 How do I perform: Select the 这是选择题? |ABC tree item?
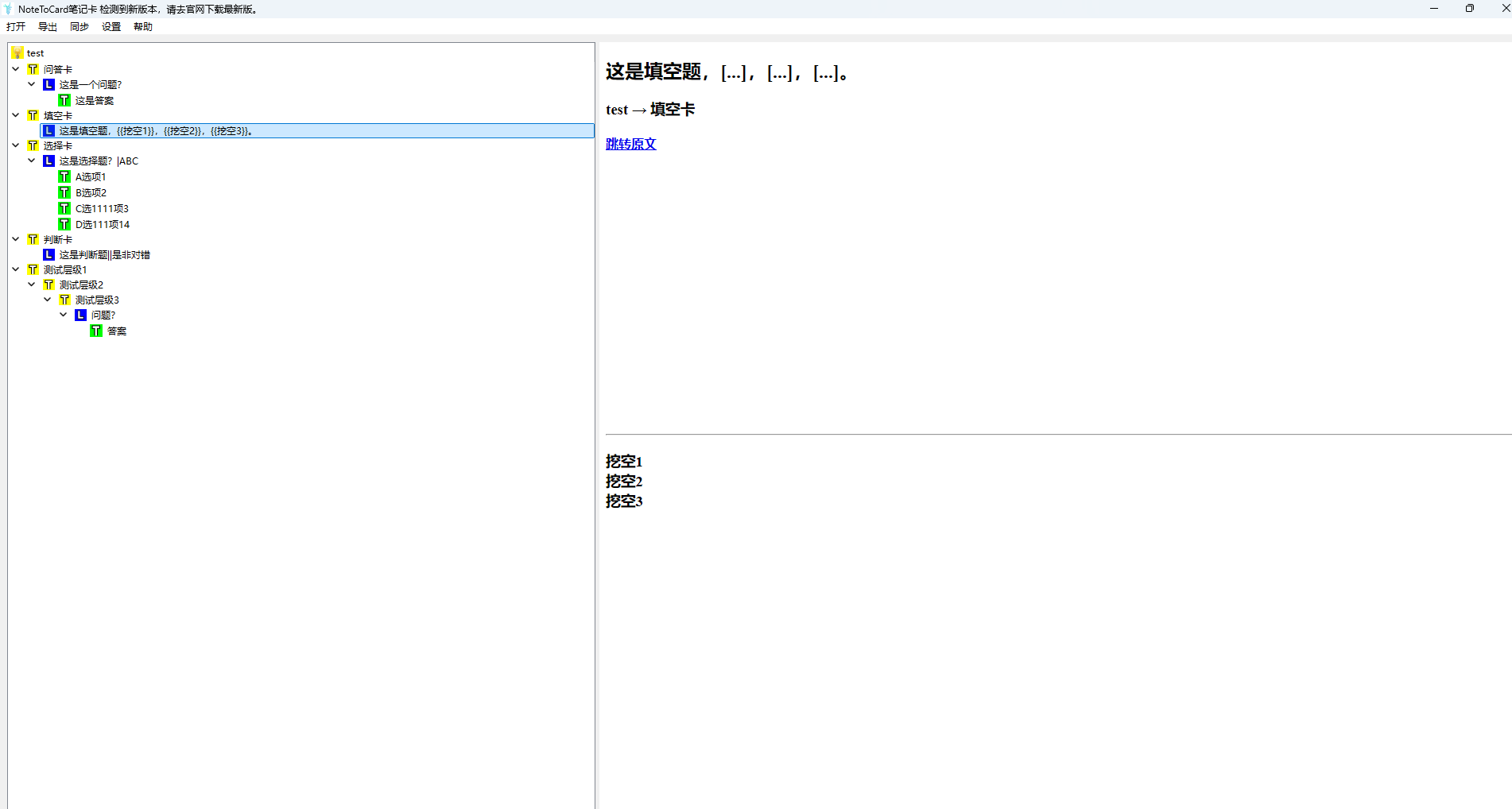tap(99, 161)
